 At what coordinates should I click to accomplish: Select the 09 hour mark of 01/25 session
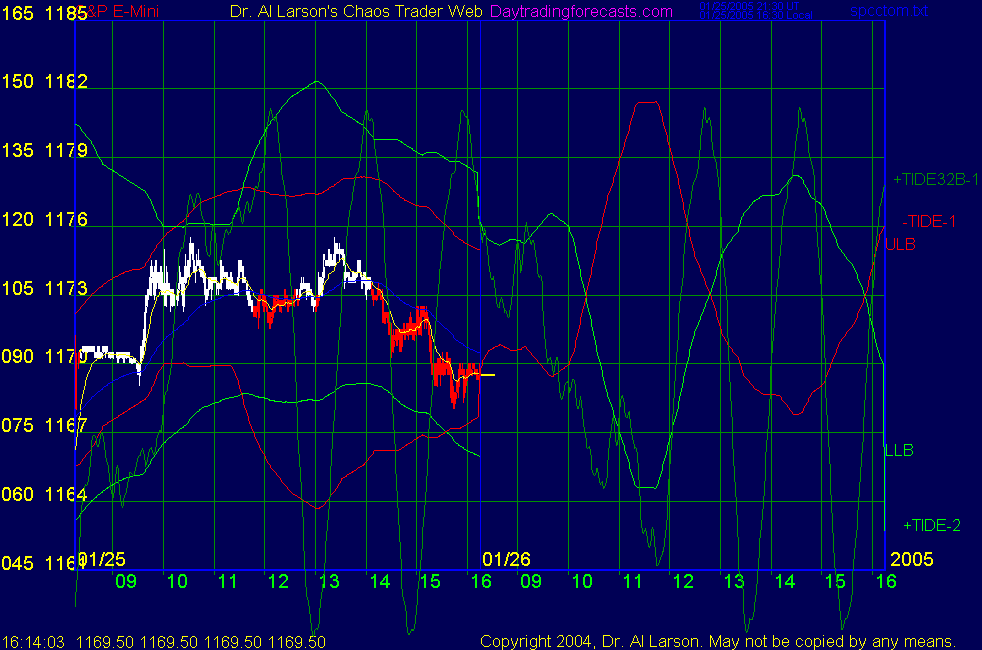(x=126, y=582)
